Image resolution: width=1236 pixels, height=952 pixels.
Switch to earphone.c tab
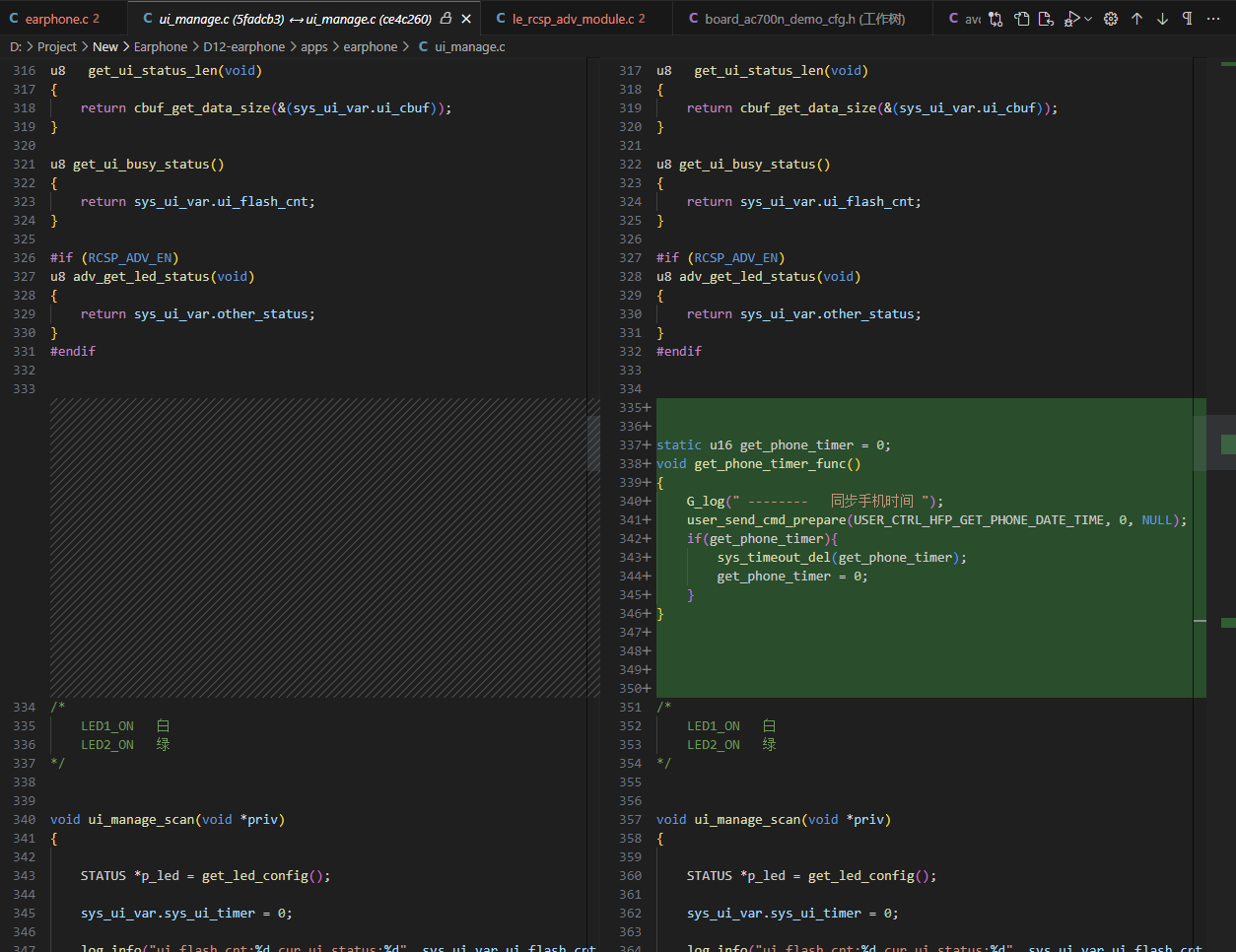click(x=64, y=19)
